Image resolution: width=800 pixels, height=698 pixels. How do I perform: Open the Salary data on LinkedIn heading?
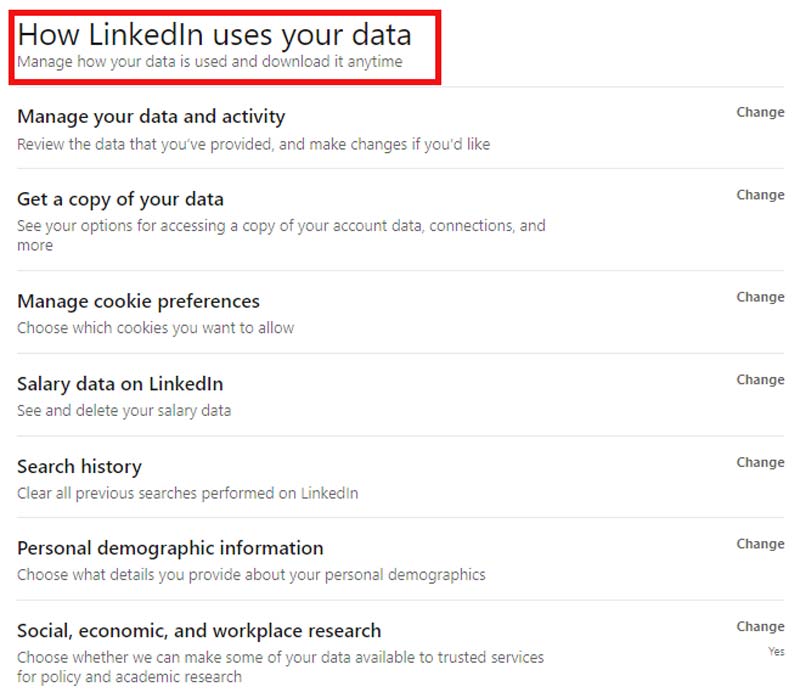click(120, 384)
